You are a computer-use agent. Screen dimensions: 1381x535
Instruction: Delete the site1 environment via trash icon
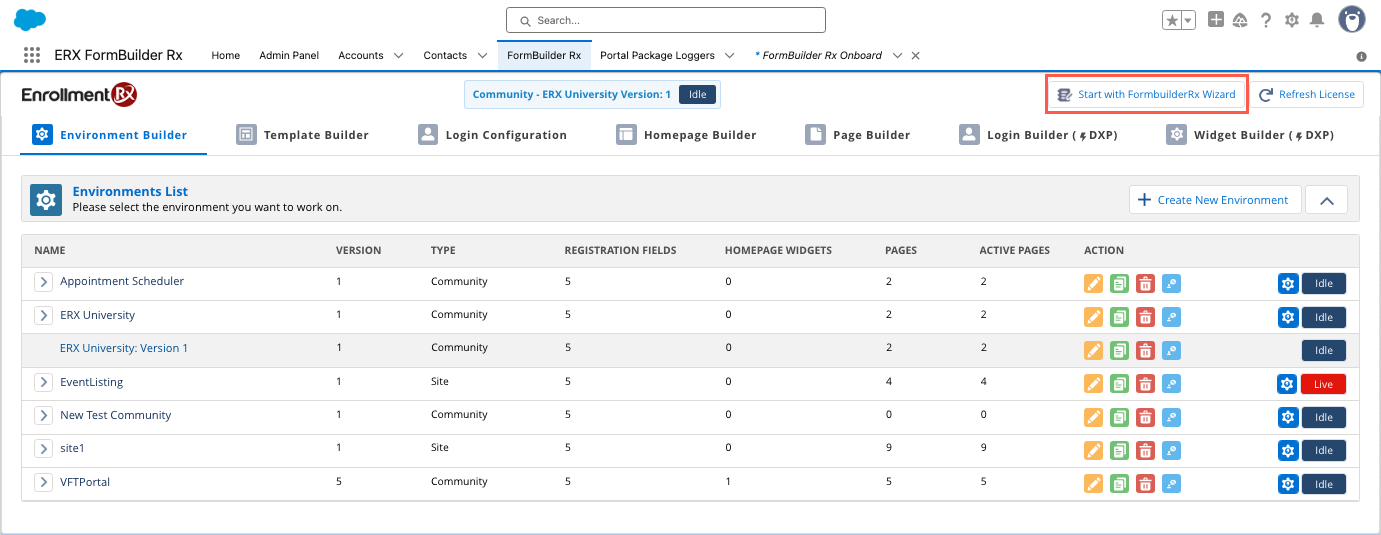tap(1145, 451)
